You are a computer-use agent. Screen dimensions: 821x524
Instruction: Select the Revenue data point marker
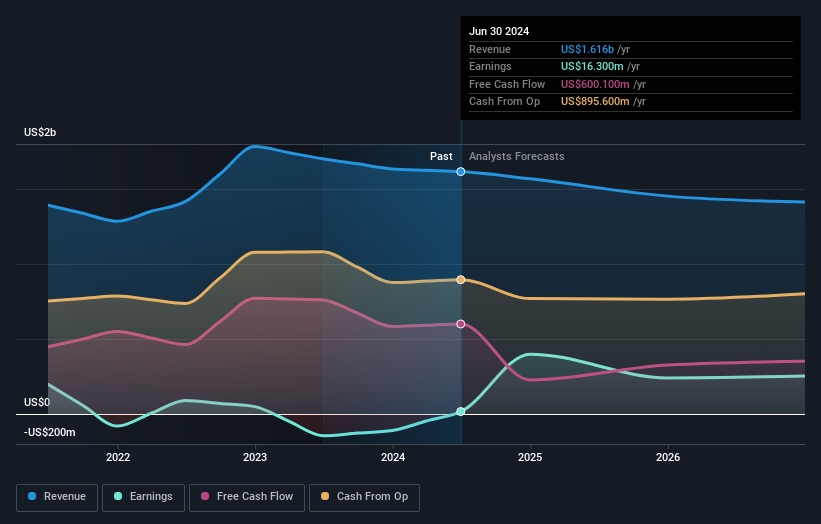pyautogui.click(x=461, y=172)
